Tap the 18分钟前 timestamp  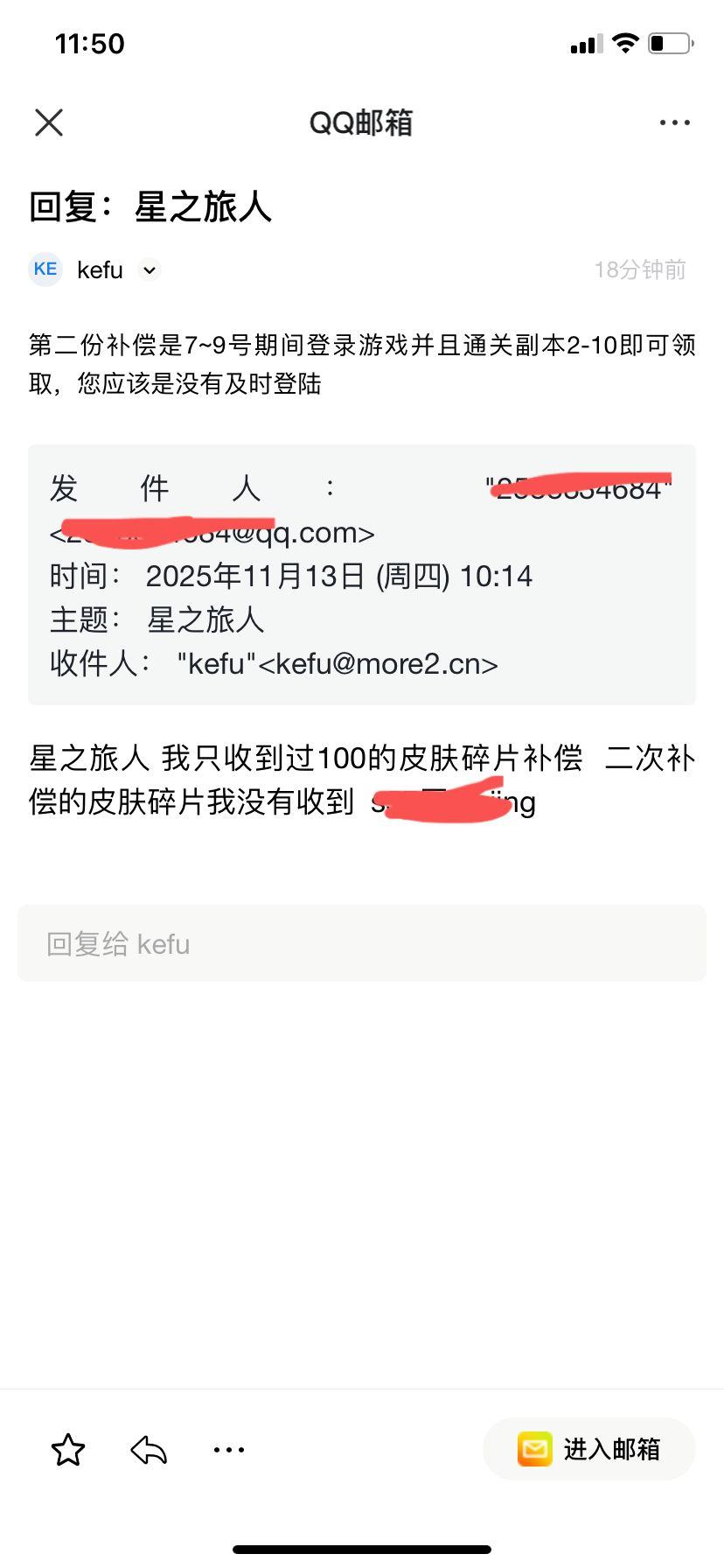click(640, 269)
